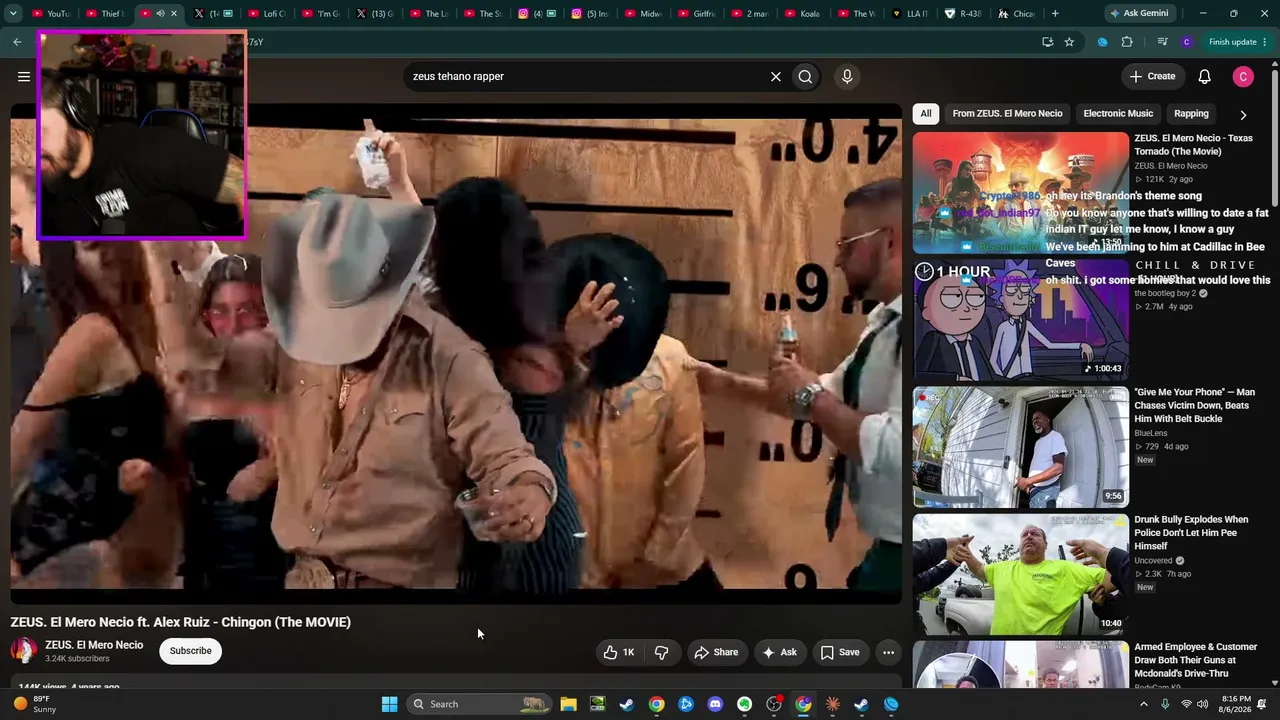1280x720 pixels.
Task: Focus the search field containing 'zeus tehano rapper'
Action: pos(585,76)
